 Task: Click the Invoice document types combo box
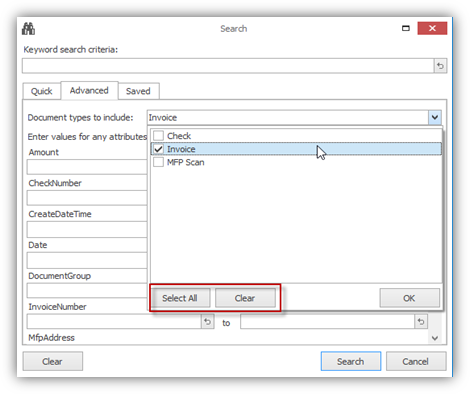coord(288,117)
